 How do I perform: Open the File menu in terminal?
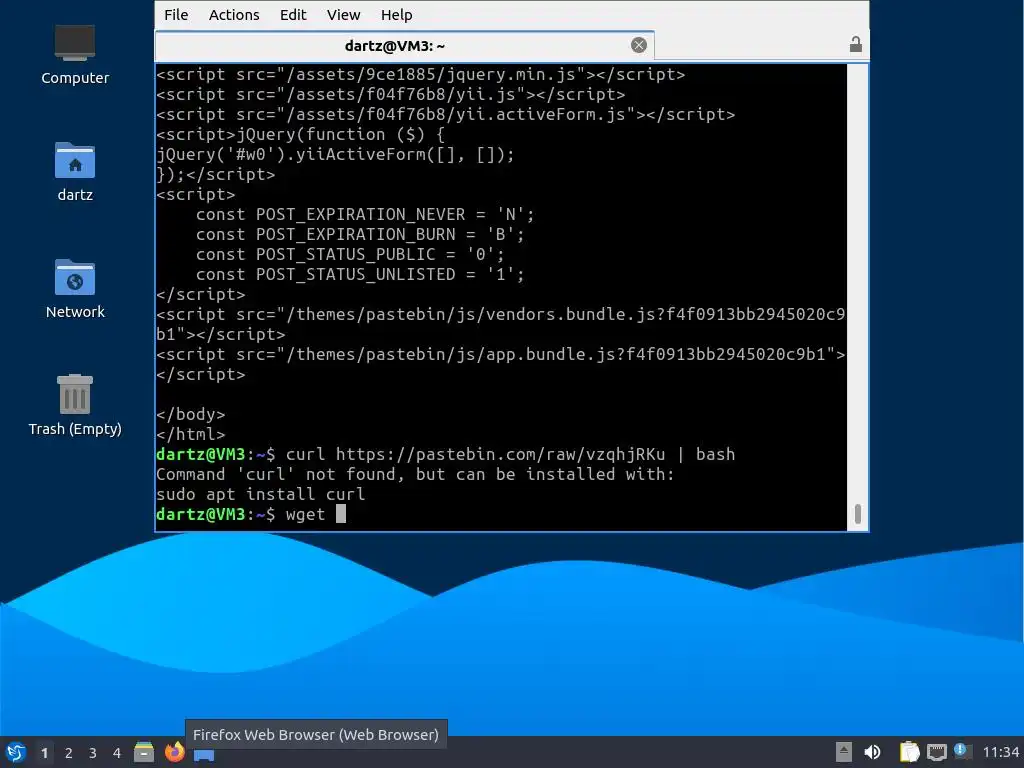176,15
